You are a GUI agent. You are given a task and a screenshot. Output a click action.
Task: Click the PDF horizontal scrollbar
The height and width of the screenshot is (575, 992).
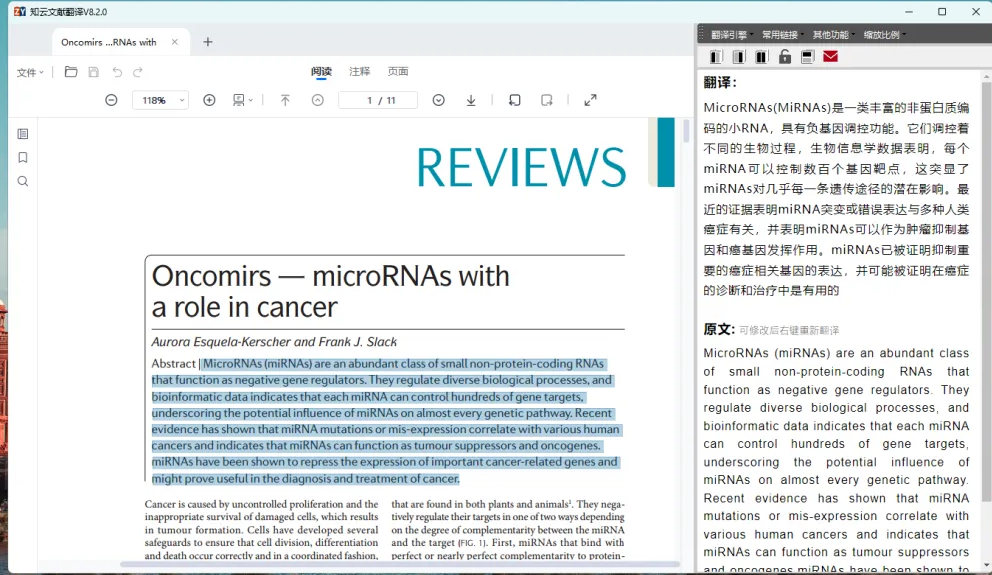(400, 564)
